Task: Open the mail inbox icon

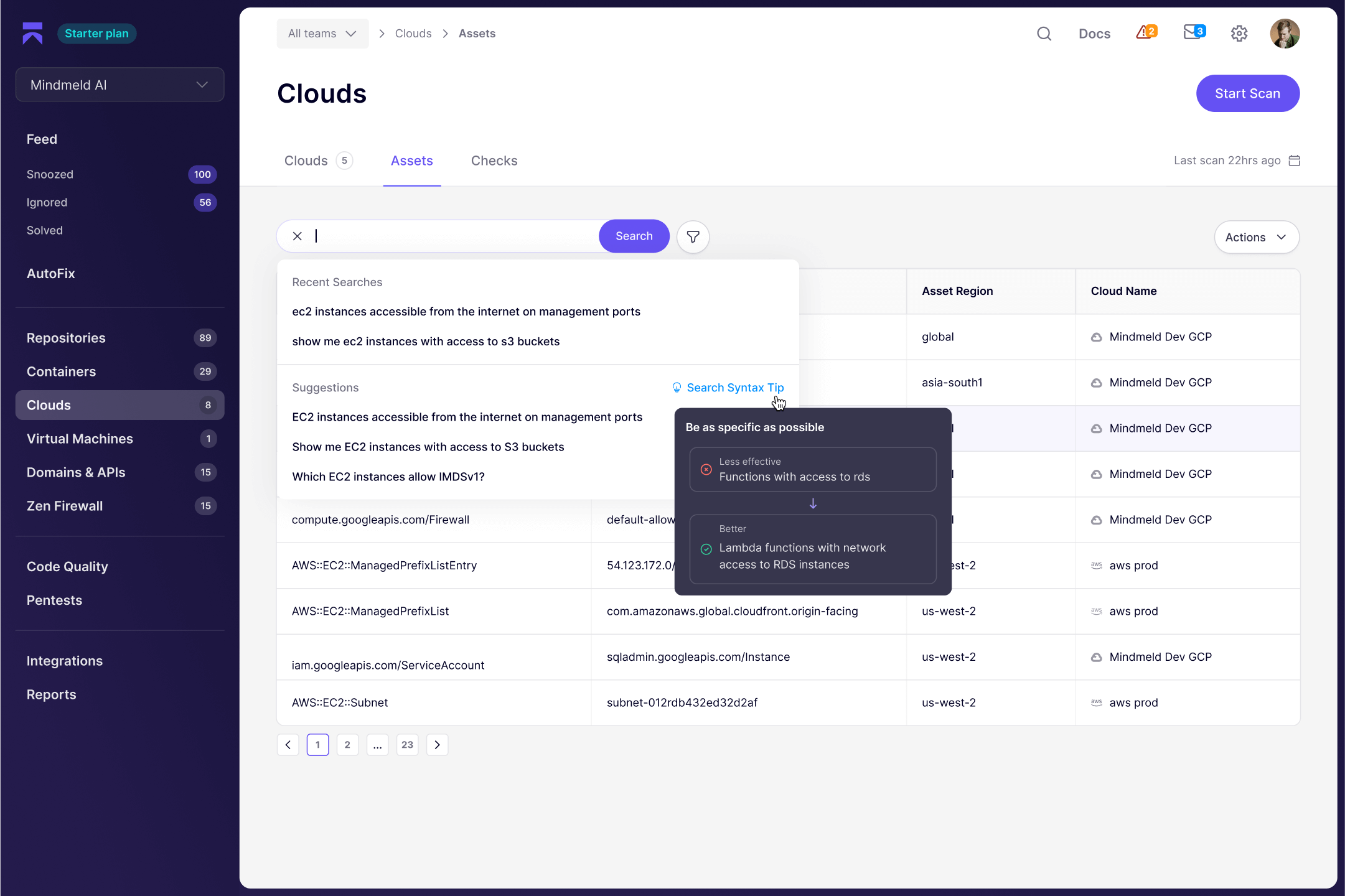Action: click(x=1193, y=32)
